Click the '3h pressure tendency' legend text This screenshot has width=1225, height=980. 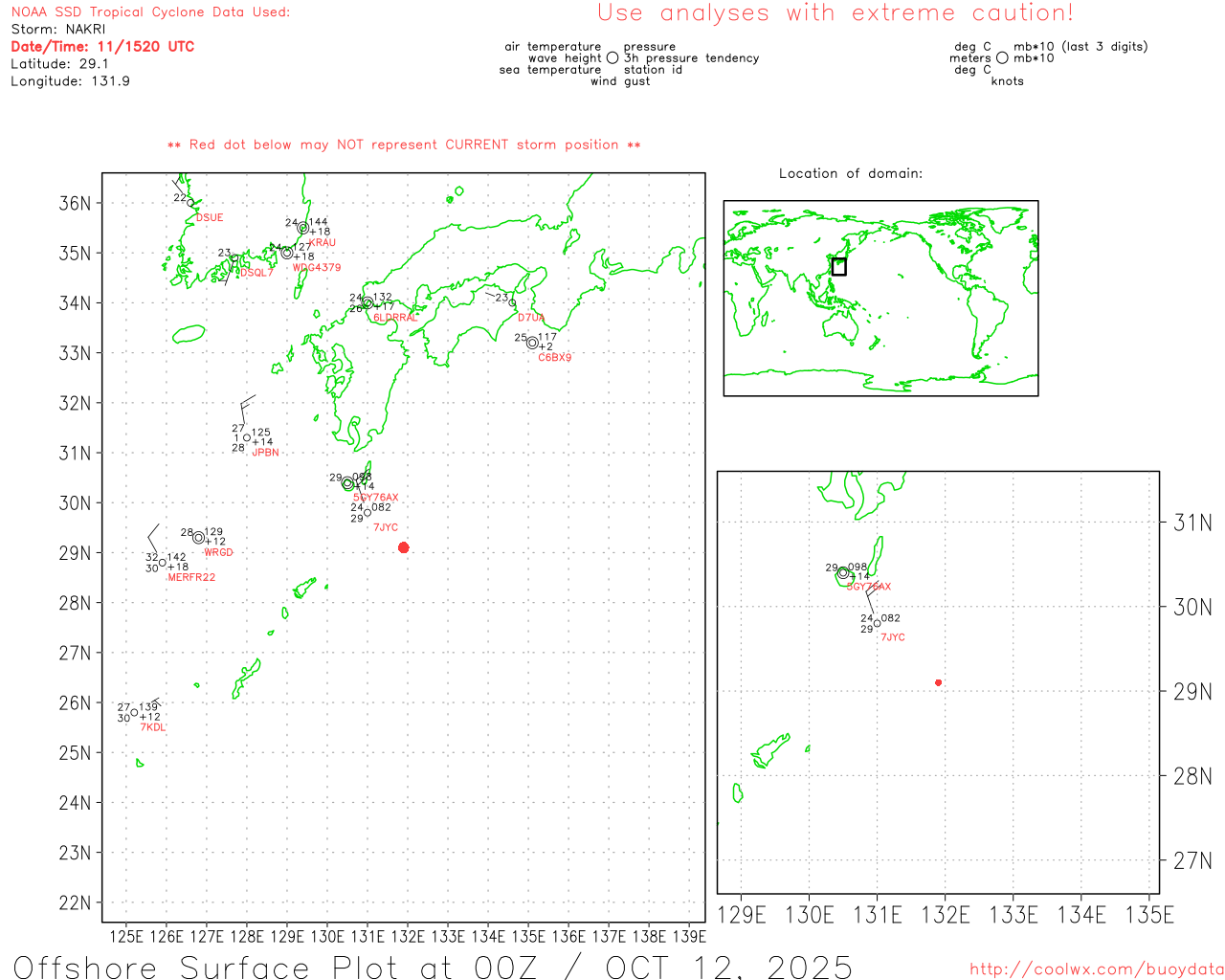692,58
